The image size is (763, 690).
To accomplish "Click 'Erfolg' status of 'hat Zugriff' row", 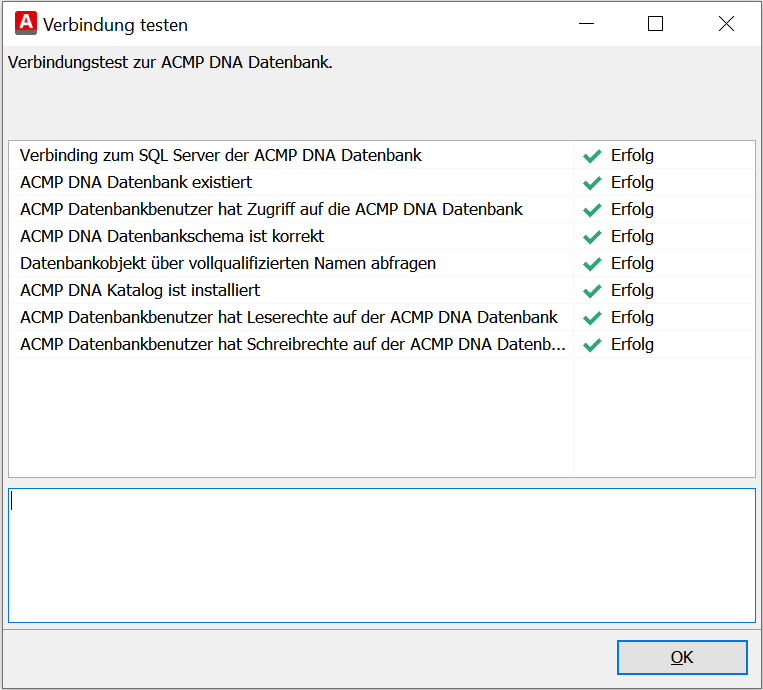I will pos(632,210).
